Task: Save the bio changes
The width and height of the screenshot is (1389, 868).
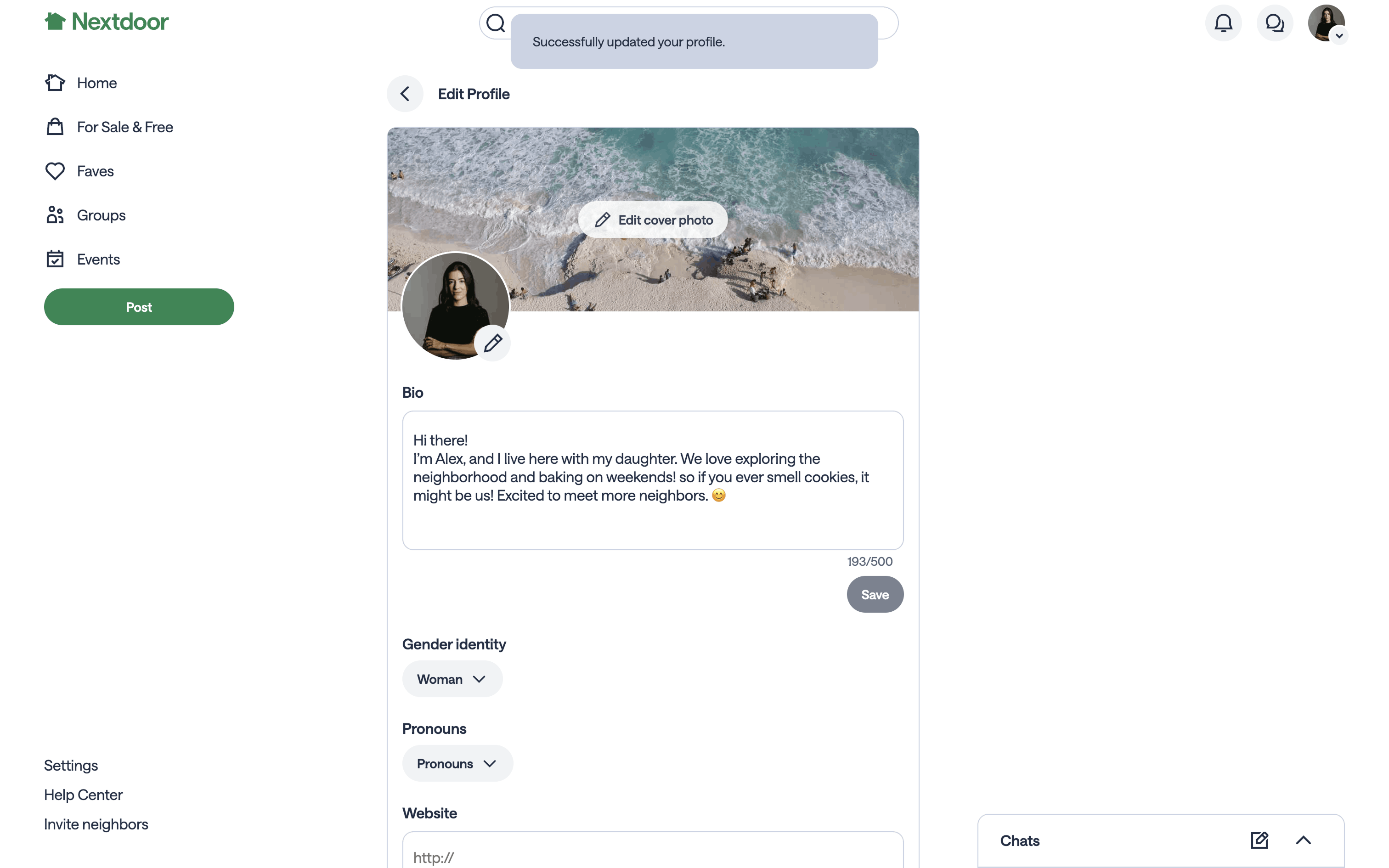Action: click(875, 595)
